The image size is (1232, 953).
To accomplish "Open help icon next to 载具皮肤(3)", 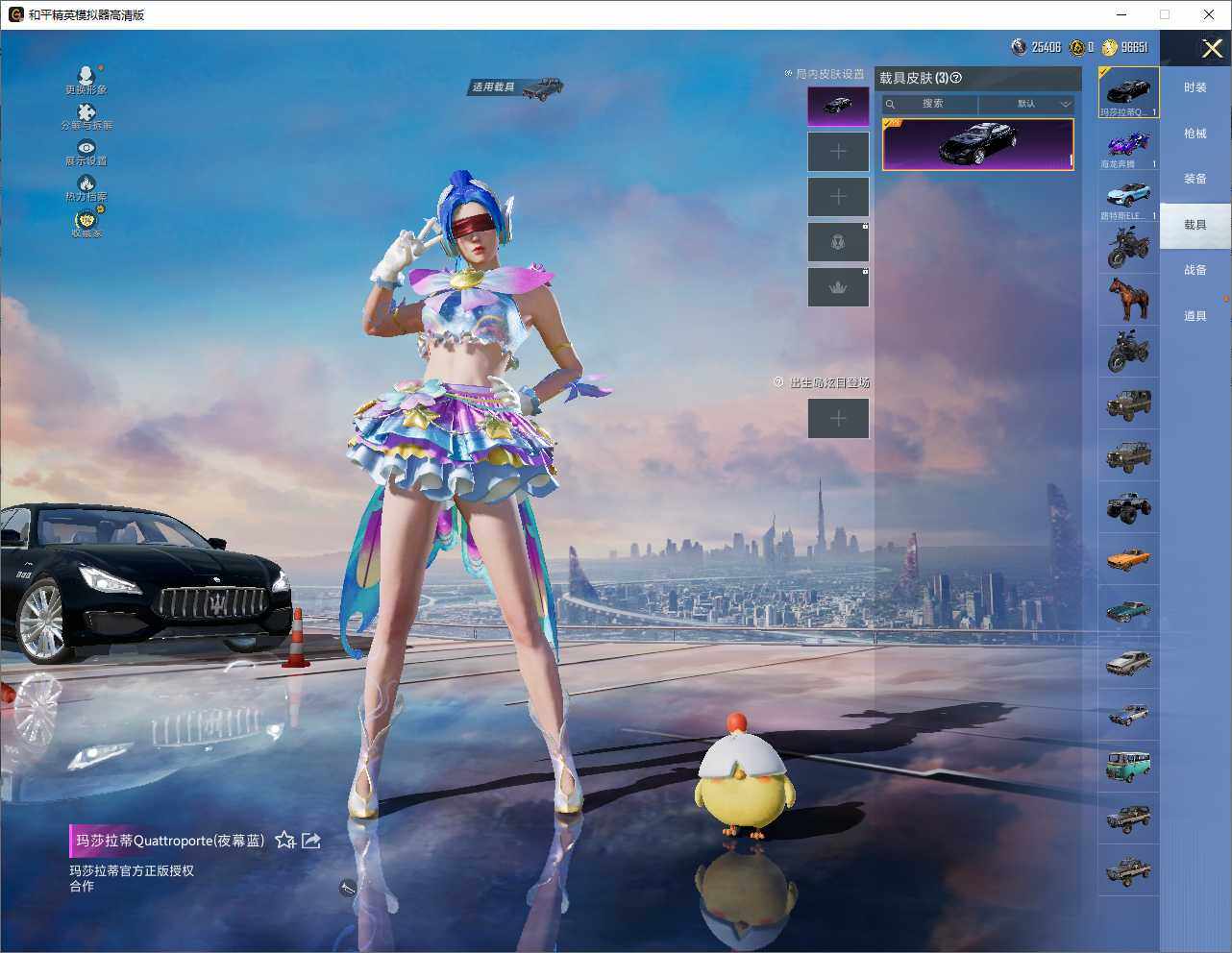I will click(955, 78).
